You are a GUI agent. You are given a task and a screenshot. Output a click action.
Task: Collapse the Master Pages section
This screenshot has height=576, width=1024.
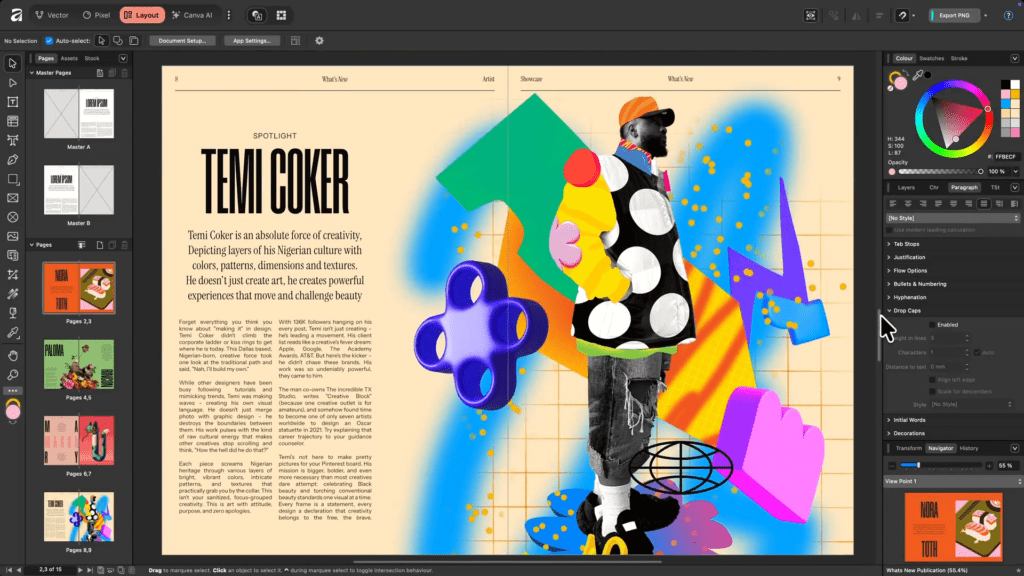[x=30, y=73]
